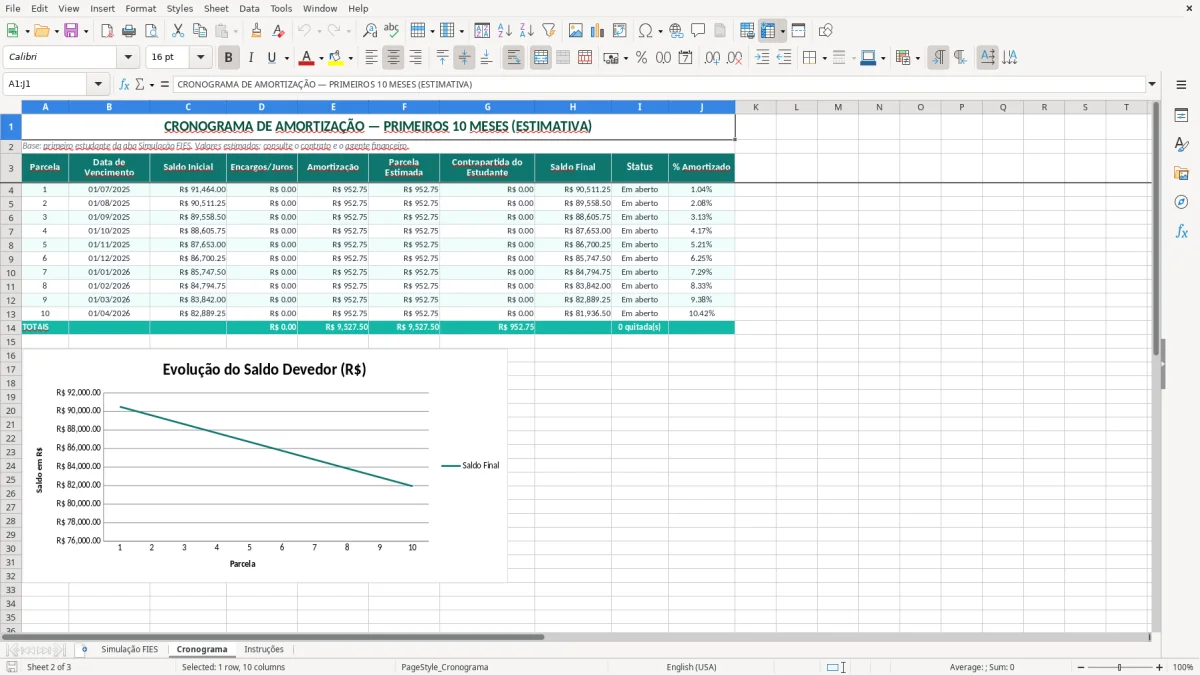The height and width of the screenshot is (675, 1200).
Task: Insert a hyperlink
Action: (676, 31)
